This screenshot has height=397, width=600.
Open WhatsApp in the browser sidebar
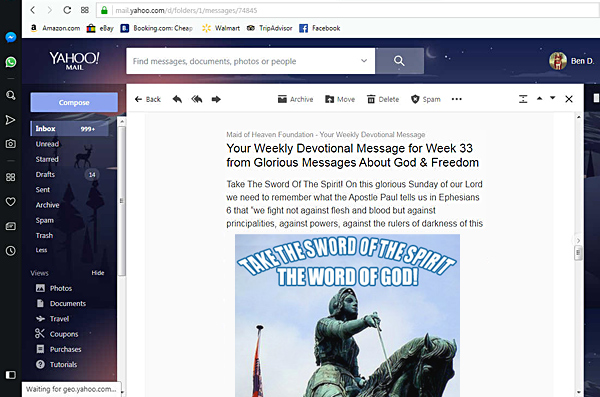click(11, 62)
